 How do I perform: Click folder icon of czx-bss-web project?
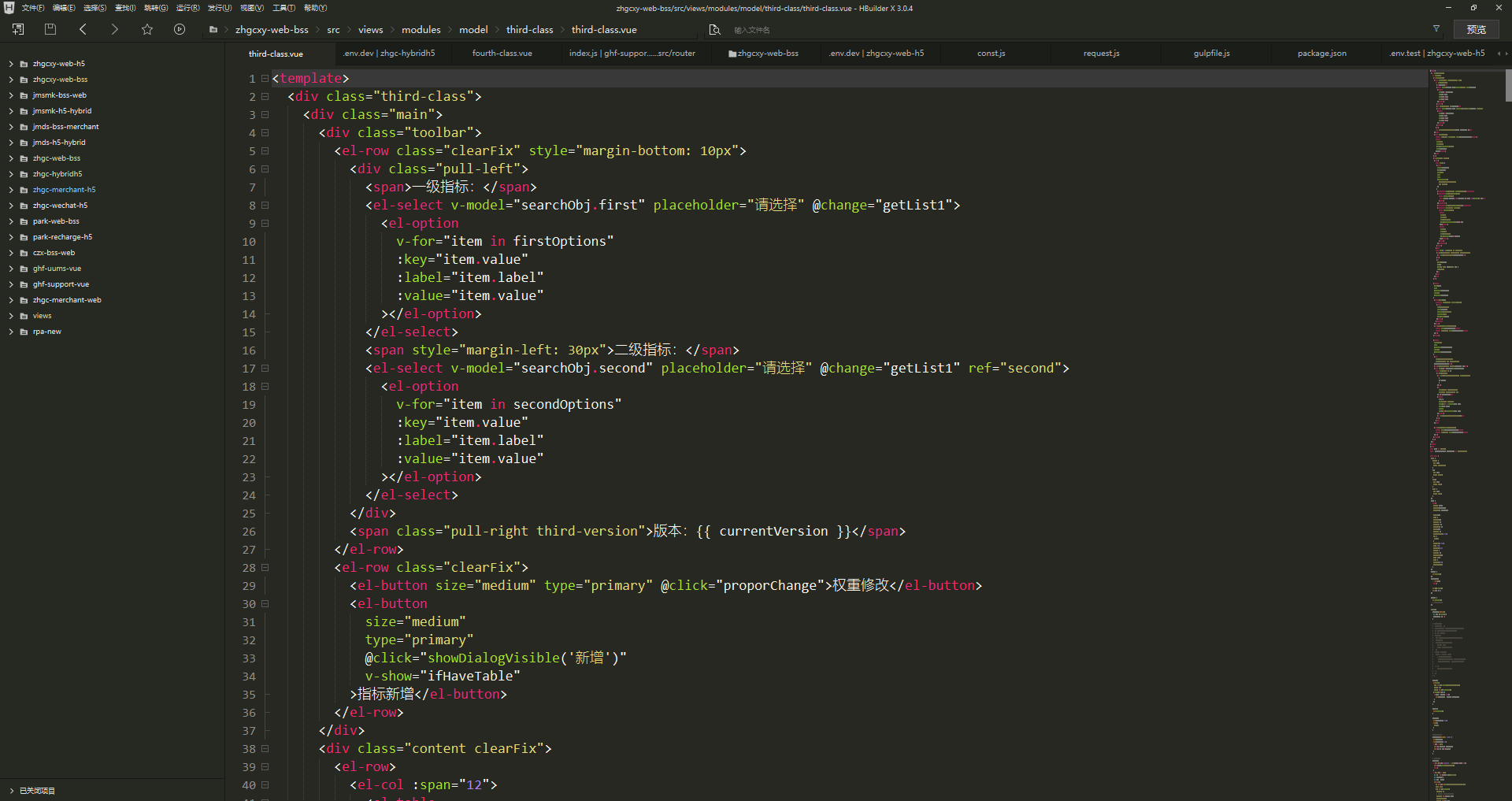point(24,253)
